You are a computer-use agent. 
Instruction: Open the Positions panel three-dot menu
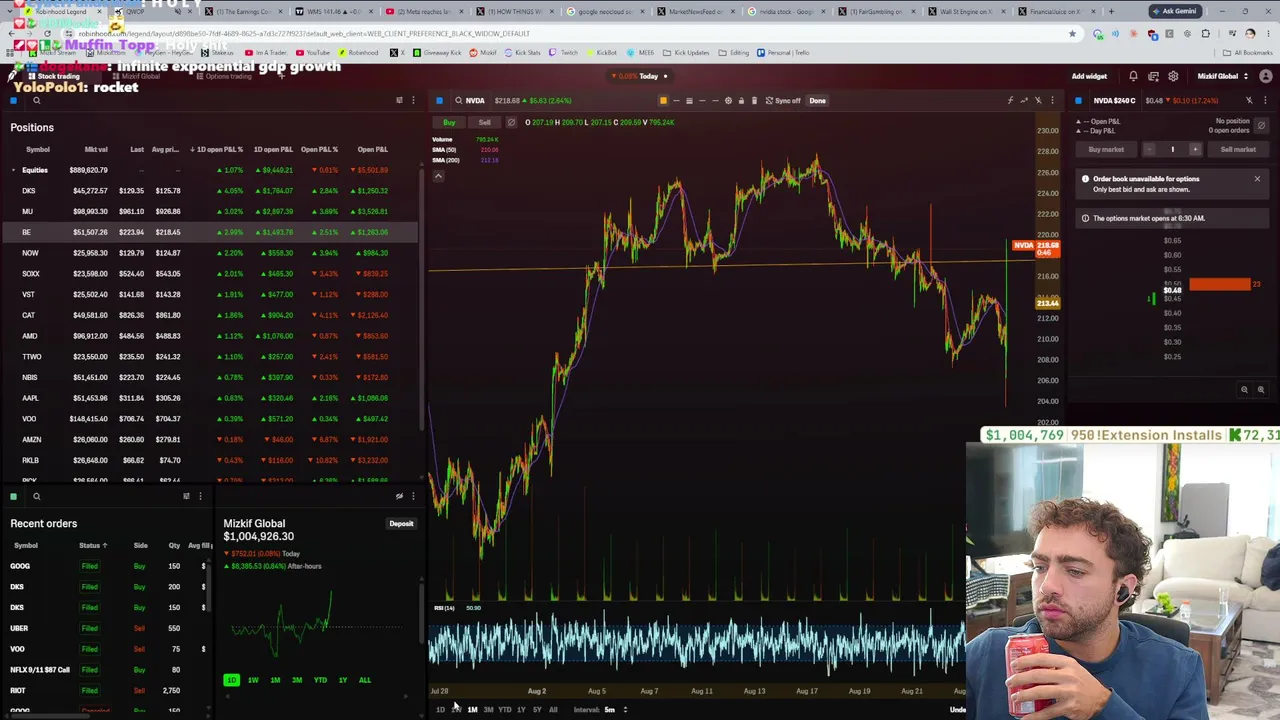413,100
